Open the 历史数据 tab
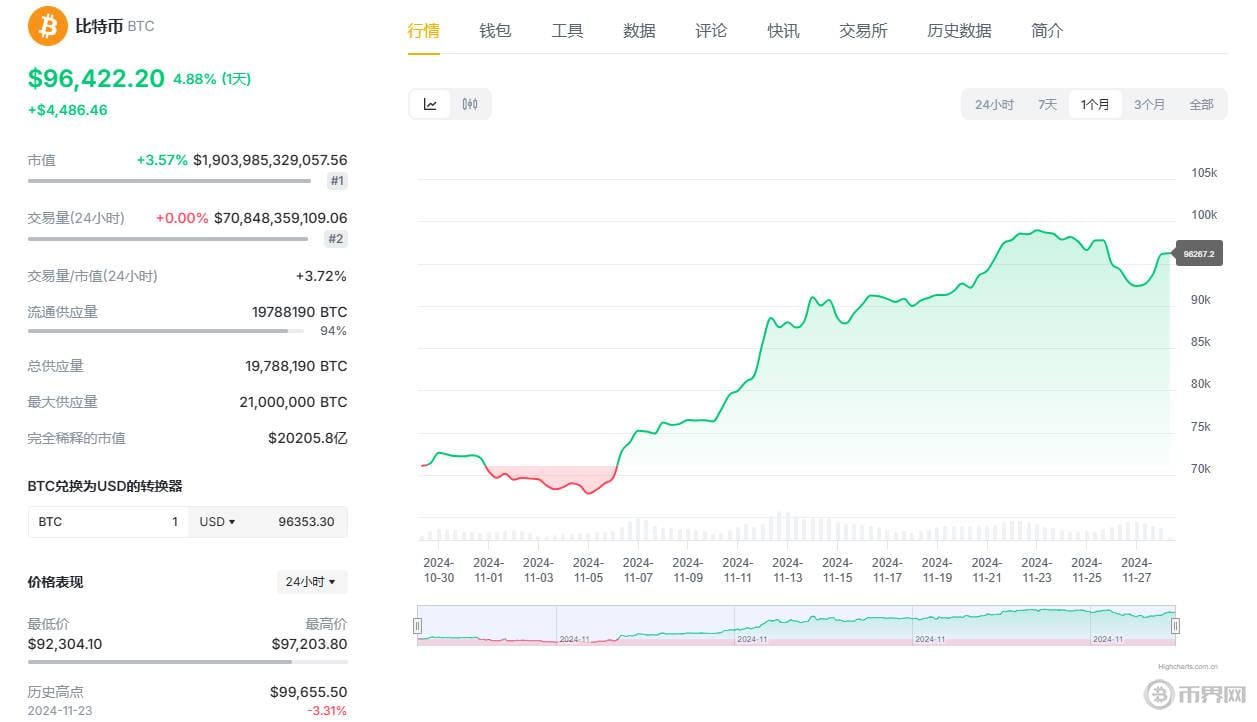Image resolution: width=1257 pixels, height=722 pixels. pyautogui.click(x=959, y=31)
